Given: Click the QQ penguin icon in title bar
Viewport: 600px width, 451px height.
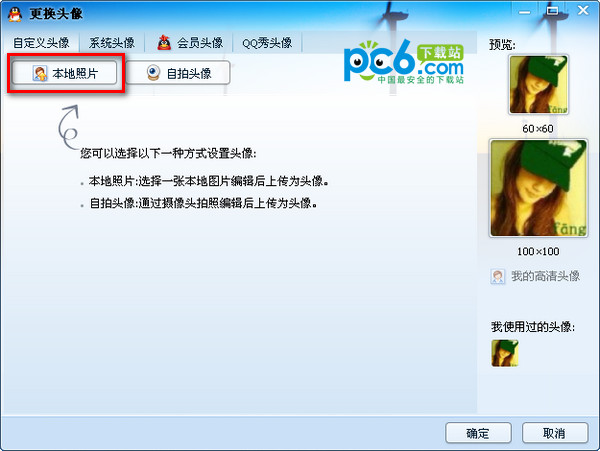Looking at the screenshot, I should pyautogui.click(x=15, y=14).
